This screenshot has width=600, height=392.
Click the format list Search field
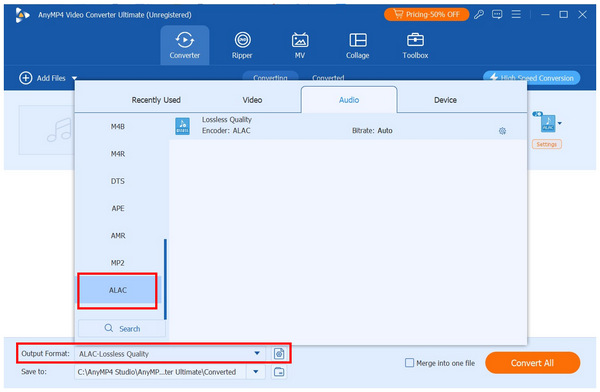coord(122,328)
